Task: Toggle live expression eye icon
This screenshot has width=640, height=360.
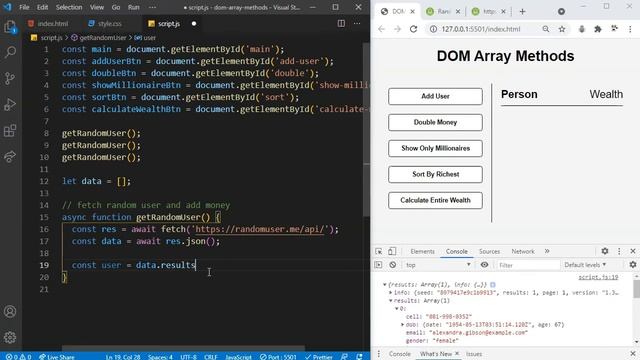Action: click(x=484, y=264)
